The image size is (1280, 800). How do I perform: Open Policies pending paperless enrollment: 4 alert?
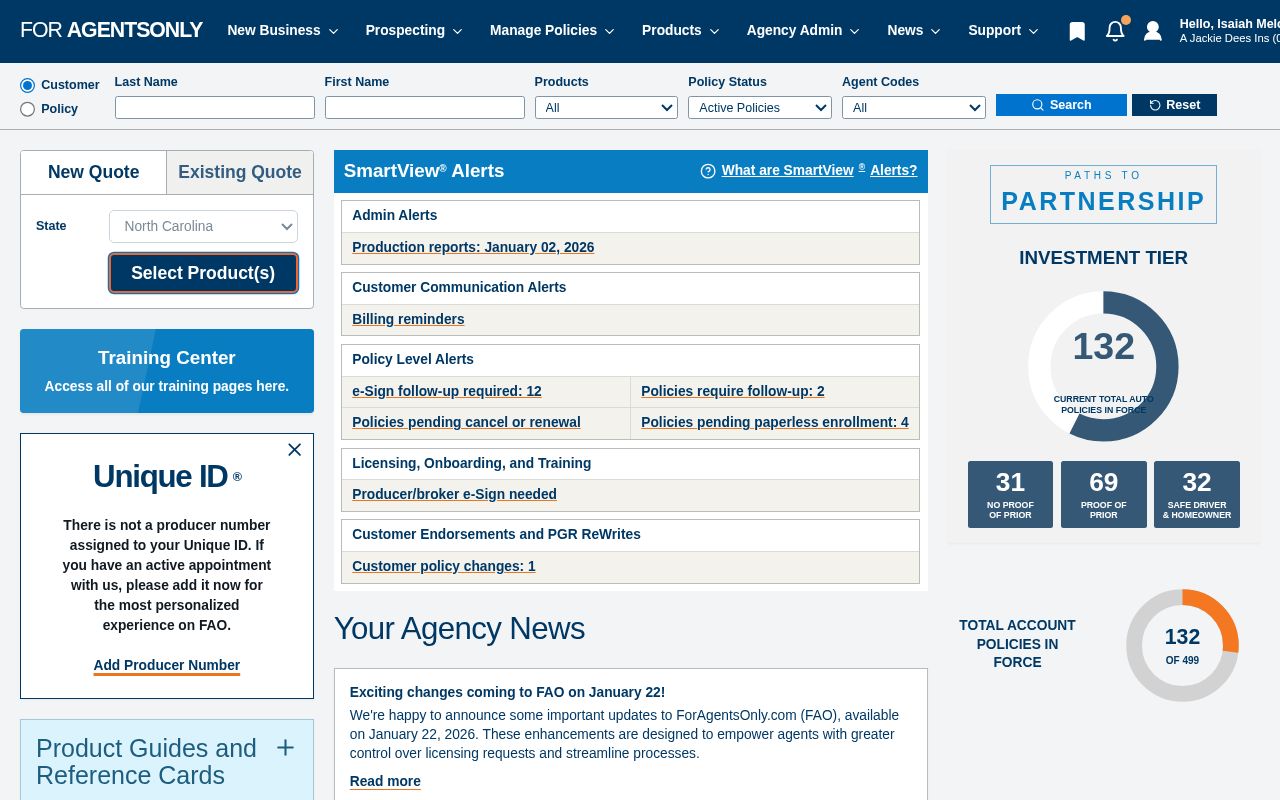click(775, 423)
